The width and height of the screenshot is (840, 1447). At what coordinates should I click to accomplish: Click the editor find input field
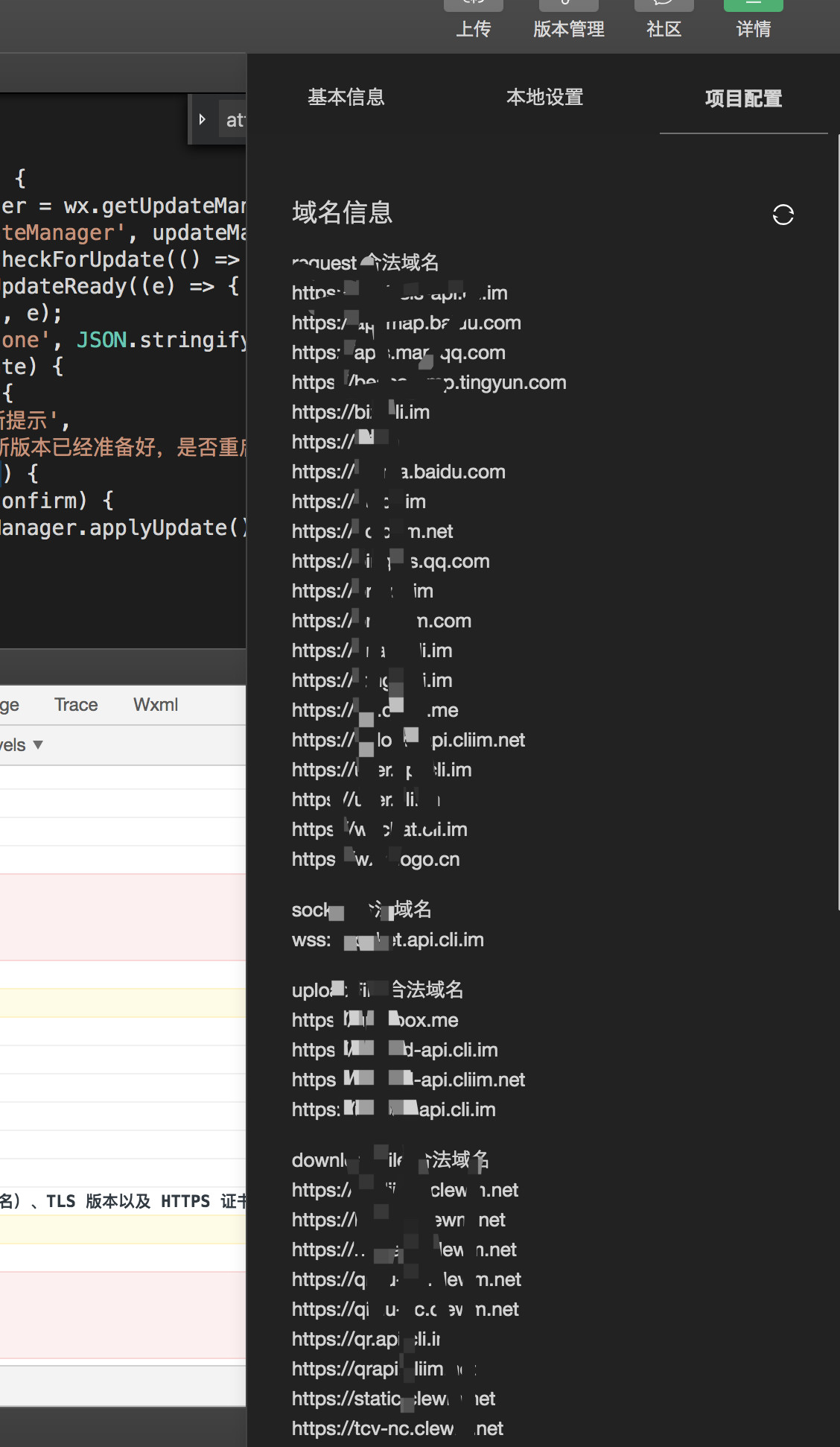point(235,120)
